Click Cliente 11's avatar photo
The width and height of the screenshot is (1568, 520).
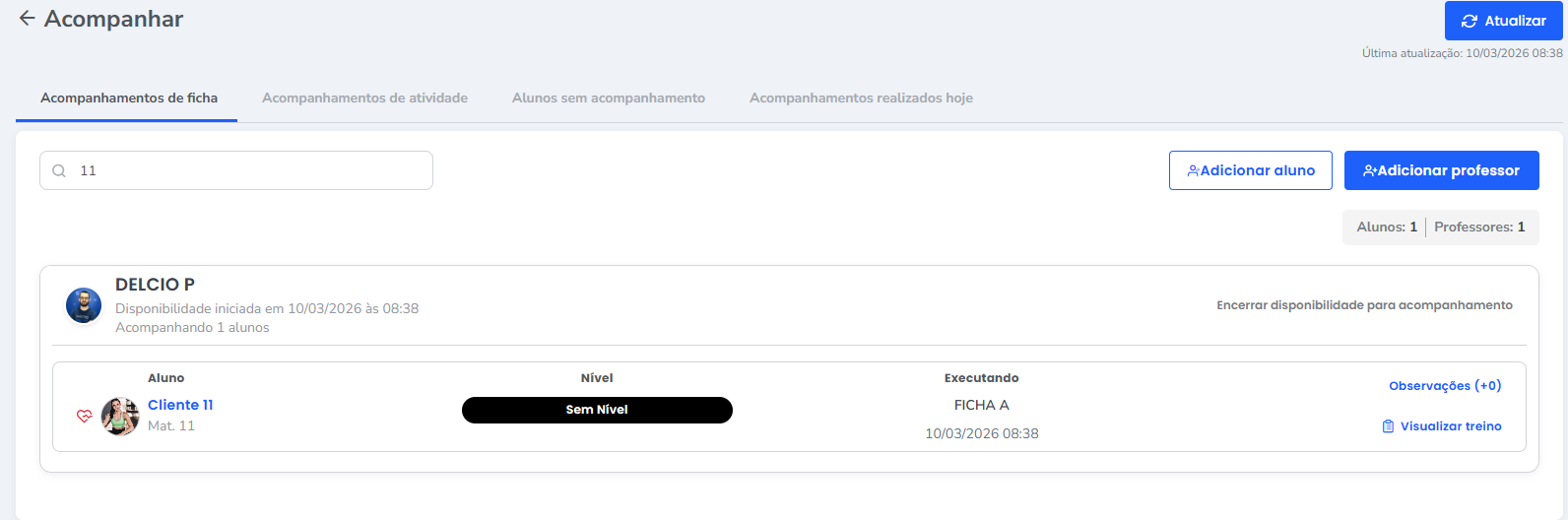[120, 417]
